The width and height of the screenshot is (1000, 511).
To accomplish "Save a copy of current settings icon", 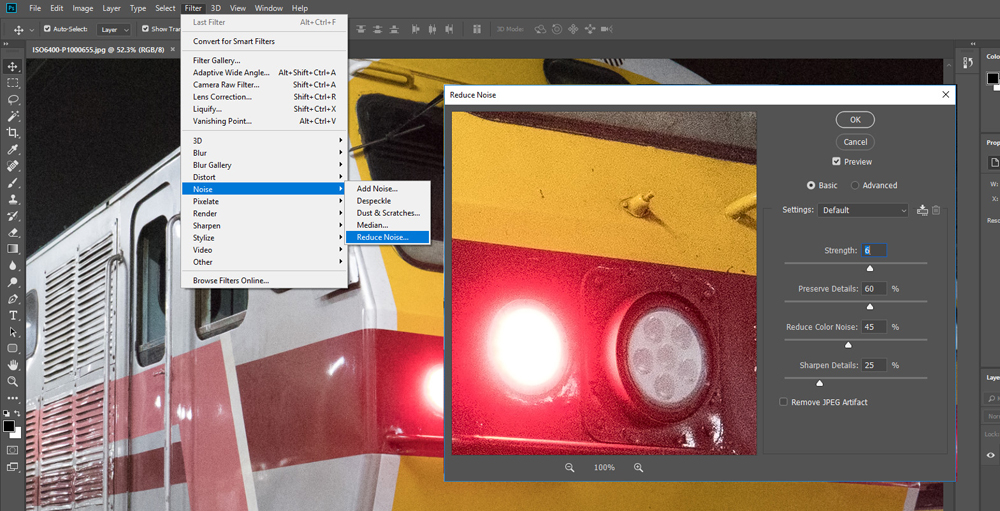I will point(922,210).
